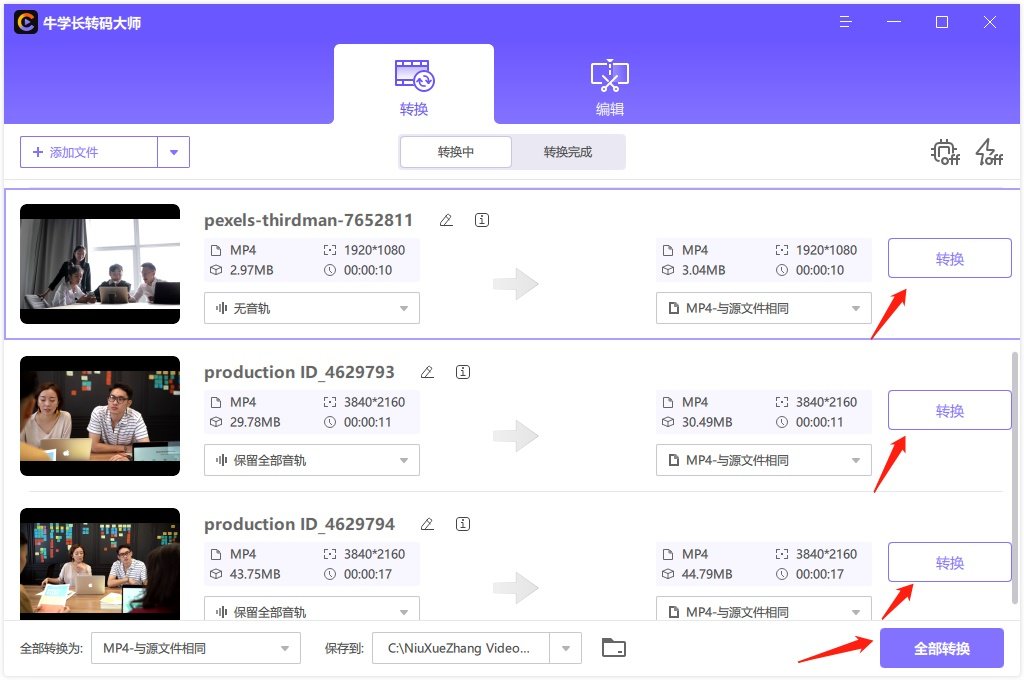Open the hamburger menu in the title bar
This screenshot has height=680, width=1024.
click(845, 21)
